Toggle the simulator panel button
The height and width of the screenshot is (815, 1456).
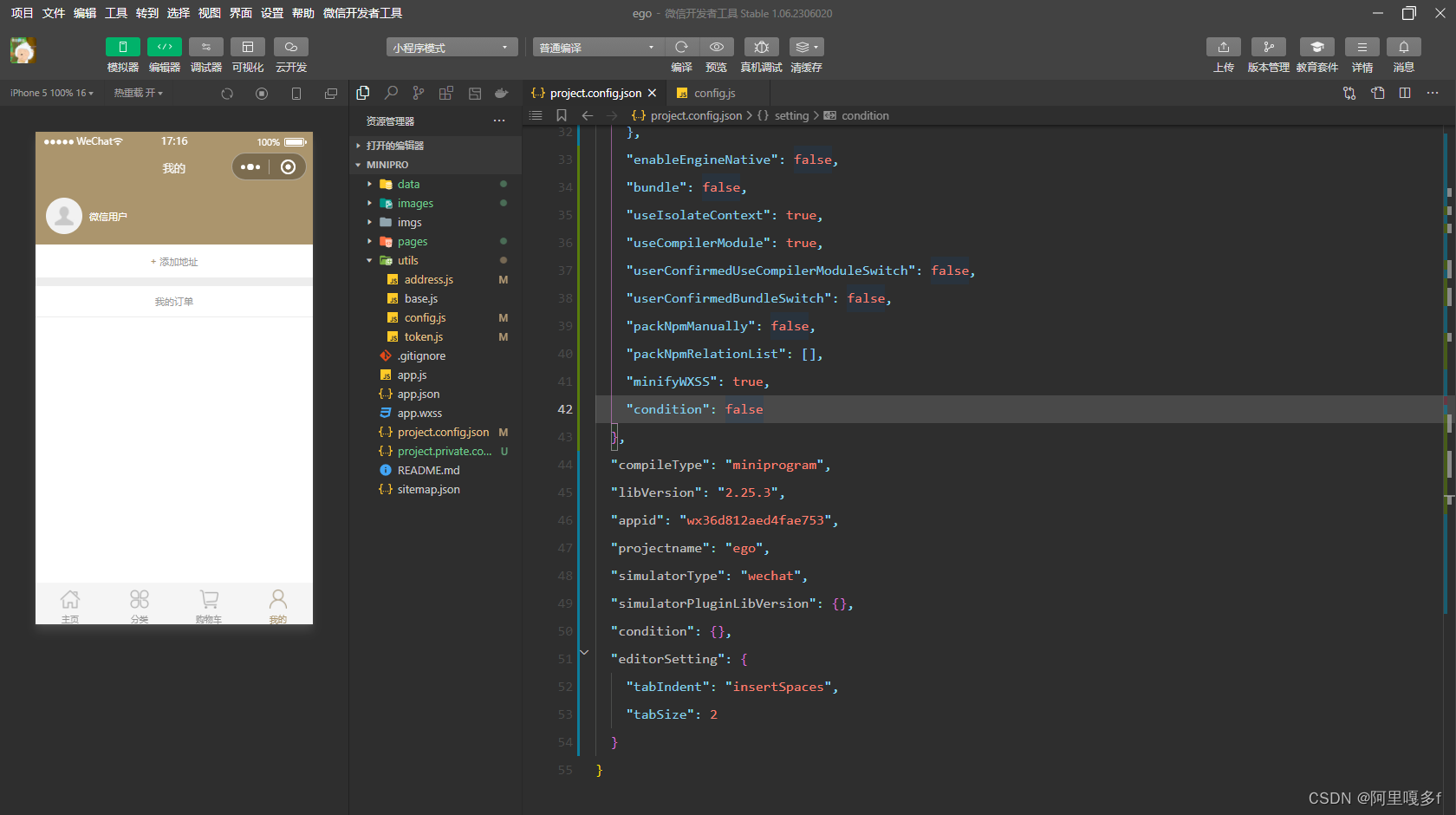coord(122,47)
